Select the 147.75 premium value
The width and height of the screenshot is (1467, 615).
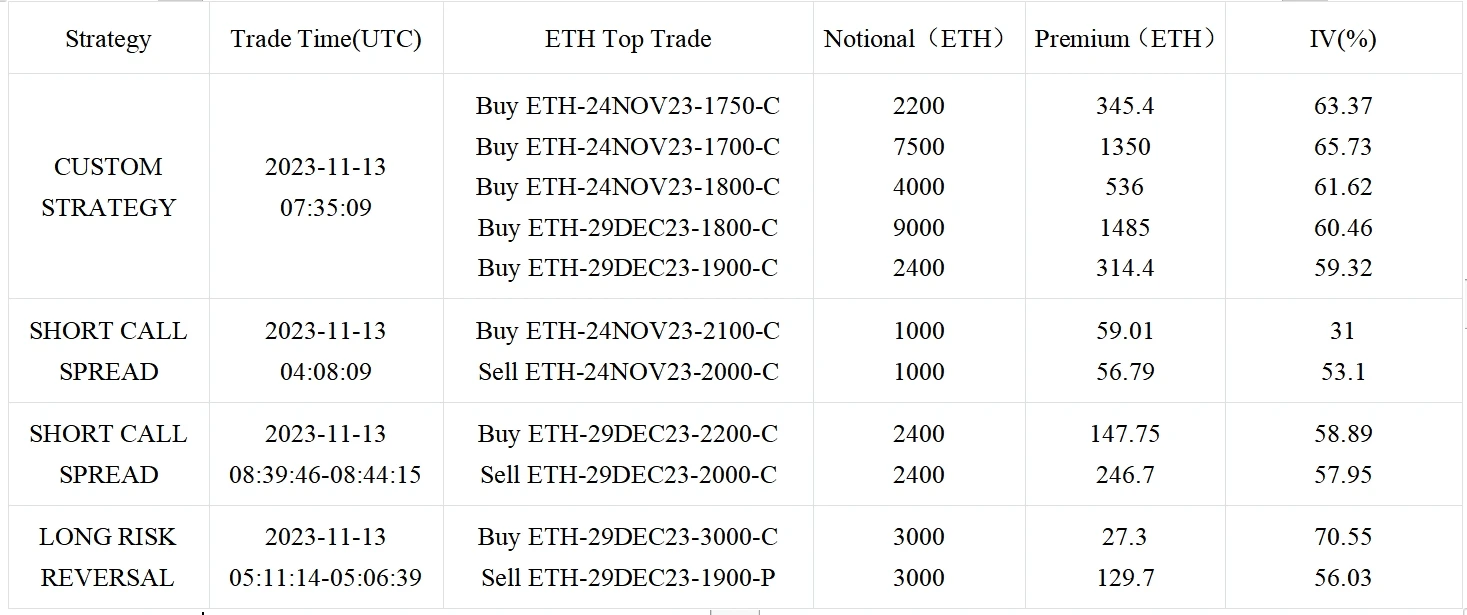click(1124, 434)
